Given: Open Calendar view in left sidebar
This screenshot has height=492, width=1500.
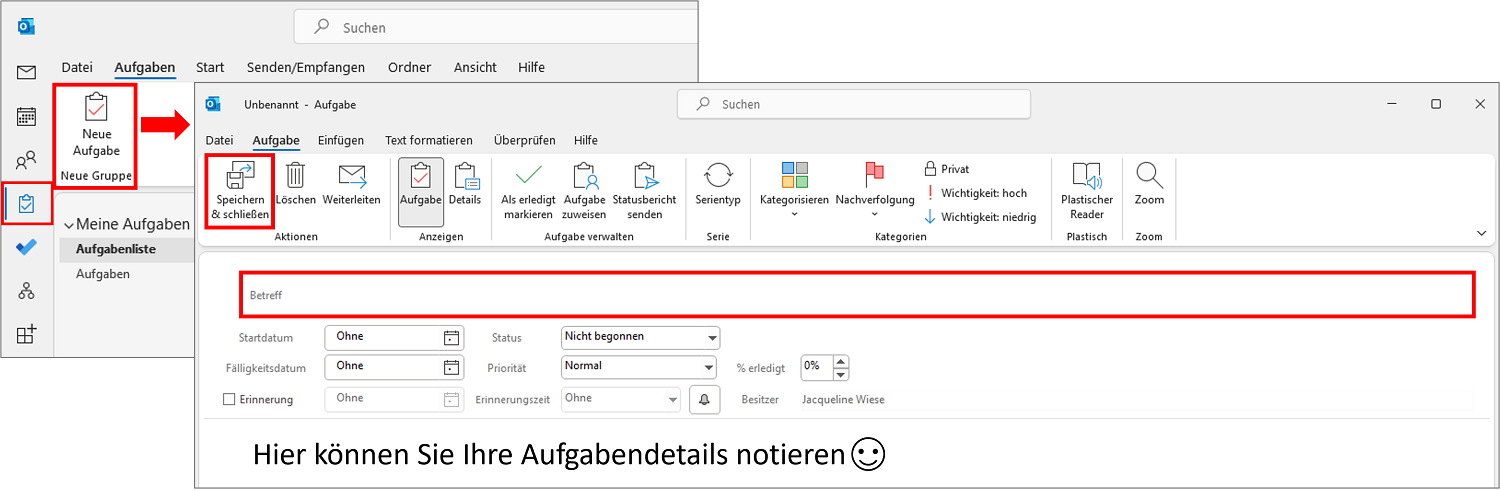Looking at the screenshot, I should click(26, 116).
